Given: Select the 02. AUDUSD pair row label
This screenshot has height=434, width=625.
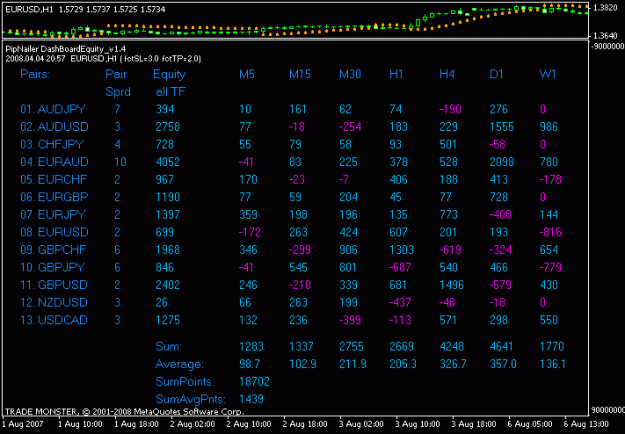Looking at the screenshot, I should click(x=54, y=127).
